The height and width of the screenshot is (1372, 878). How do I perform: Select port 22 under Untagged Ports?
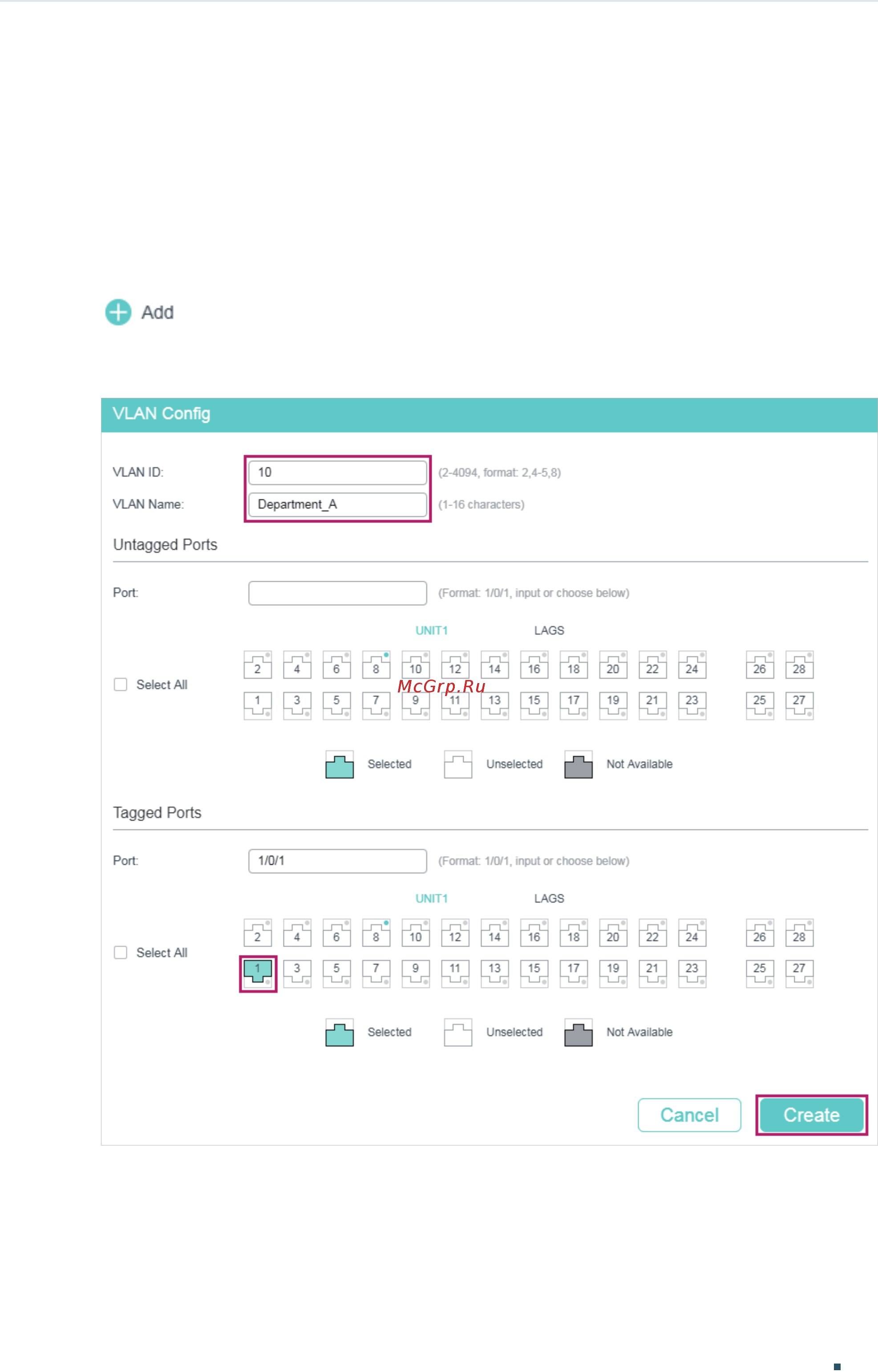(653, 665)
